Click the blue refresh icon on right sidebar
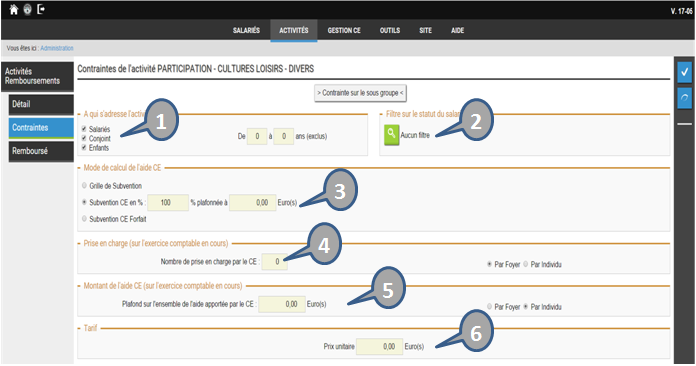 coord(685,98)
